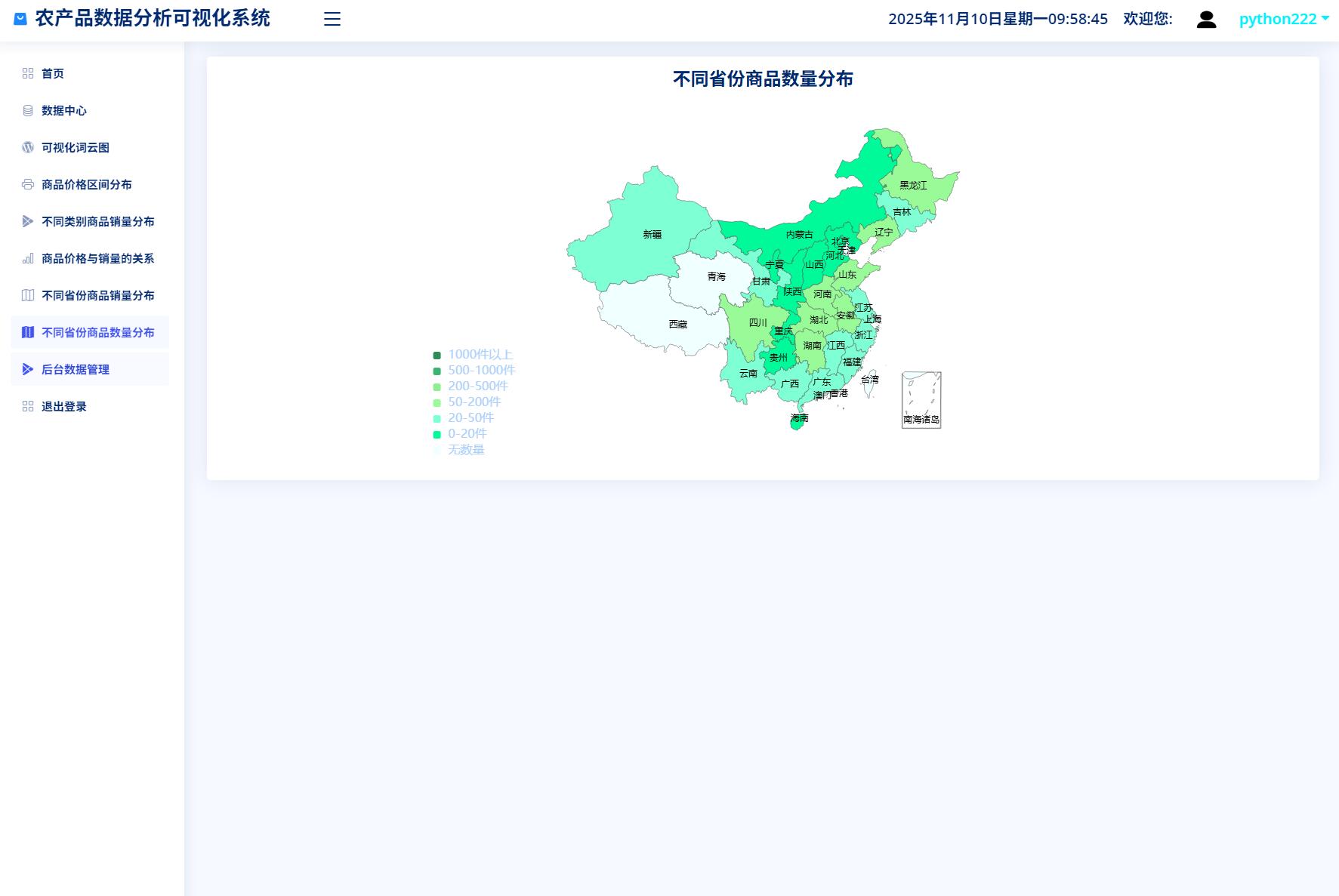This screenshot has height=896, width=1339.
Task: Click 贵州 province on the map
Action: point(779,359)
